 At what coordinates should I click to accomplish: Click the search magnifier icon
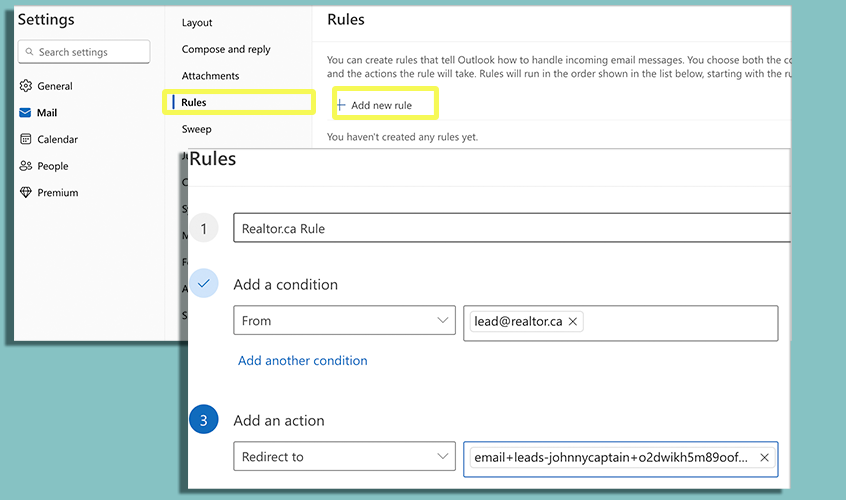[30, 52]
